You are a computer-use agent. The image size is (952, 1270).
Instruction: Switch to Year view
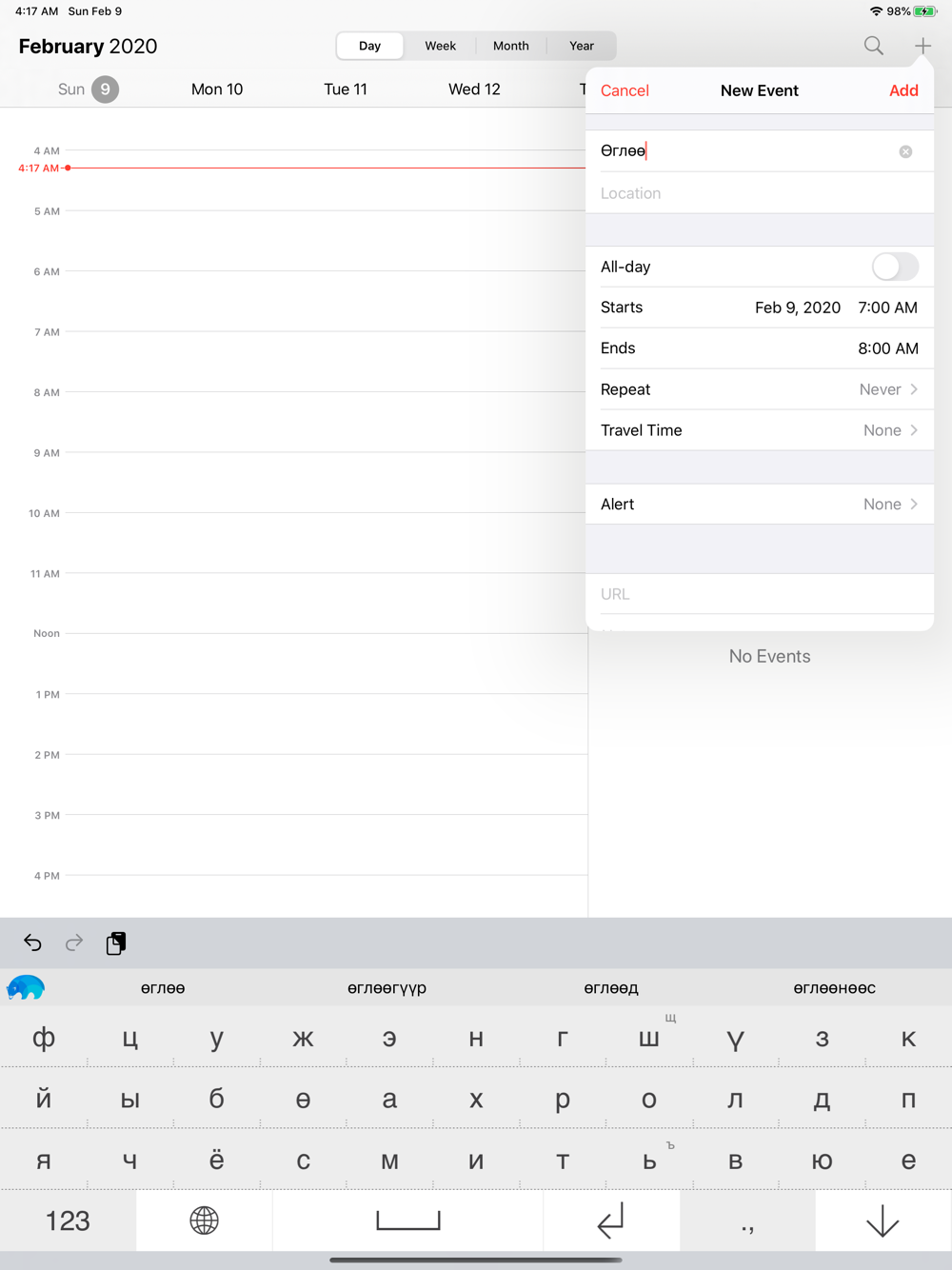(x=582, y=46)
